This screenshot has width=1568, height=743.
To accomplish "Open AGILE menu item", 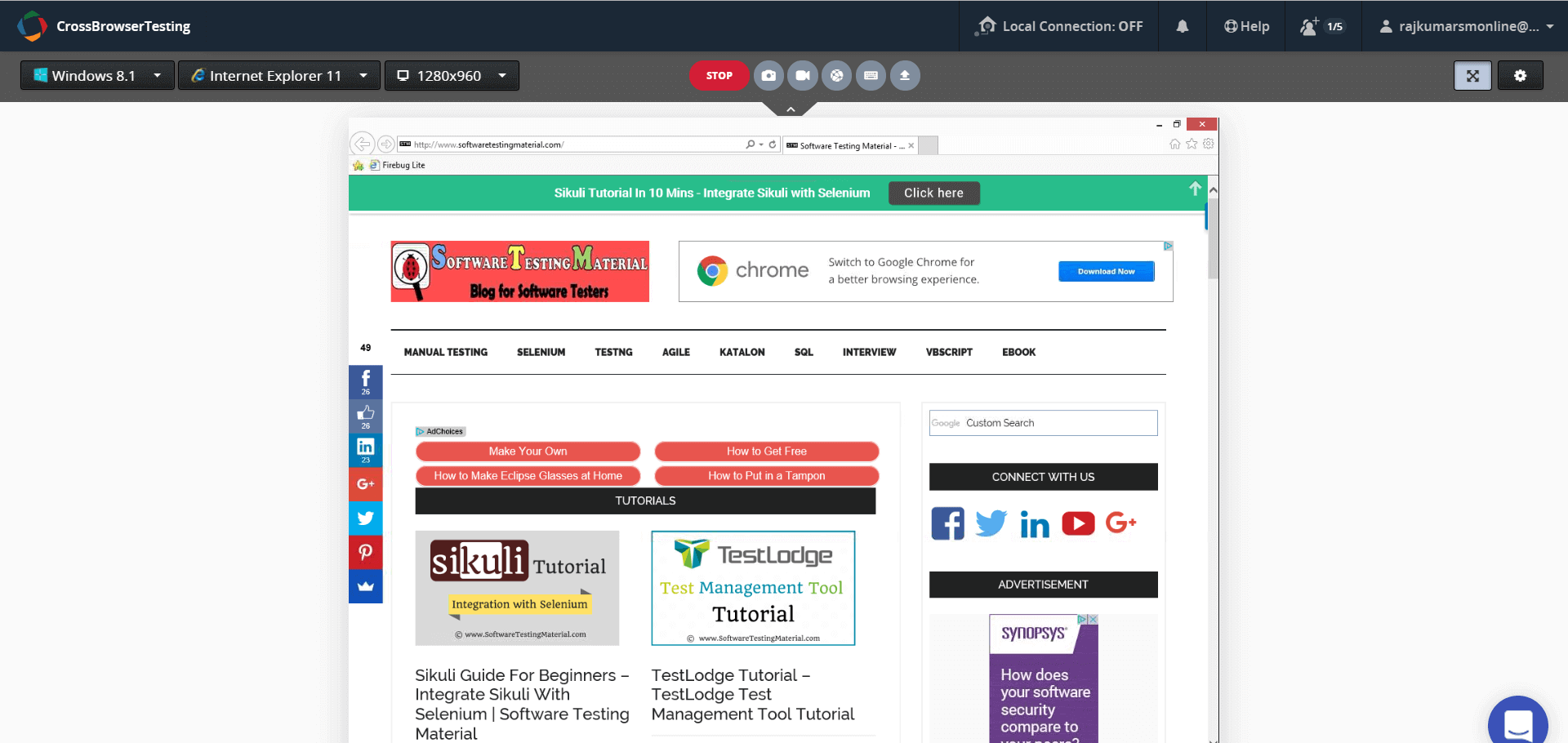I will pos(675,352).
